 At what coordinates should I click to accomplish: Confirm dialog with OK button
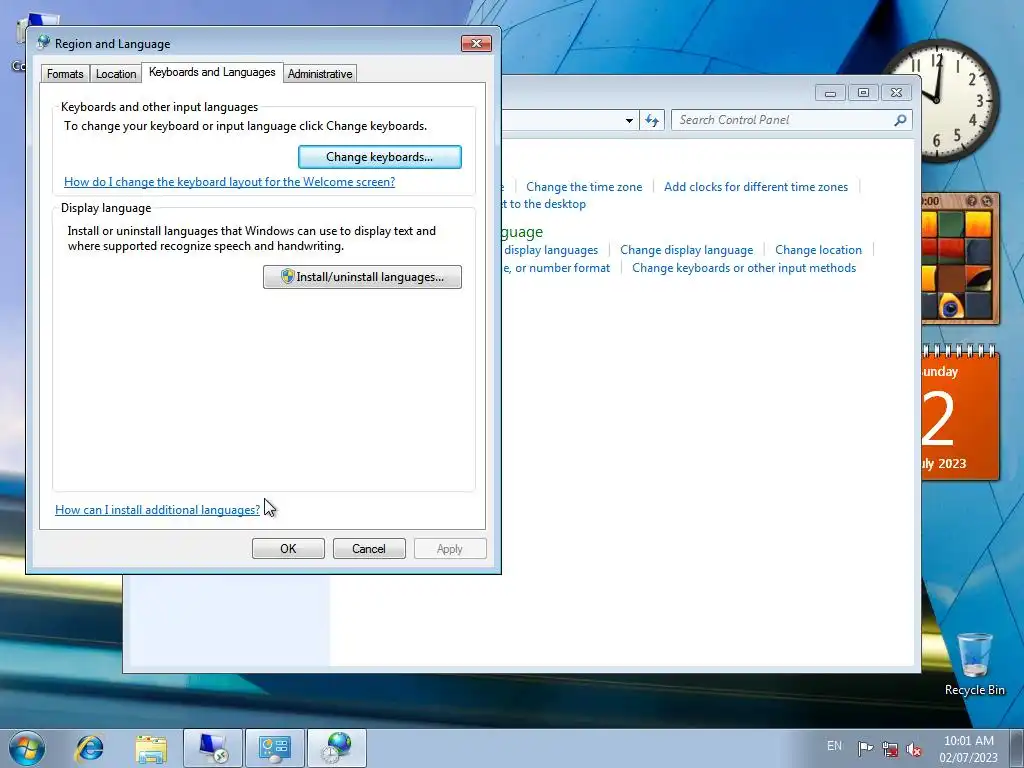288,549
